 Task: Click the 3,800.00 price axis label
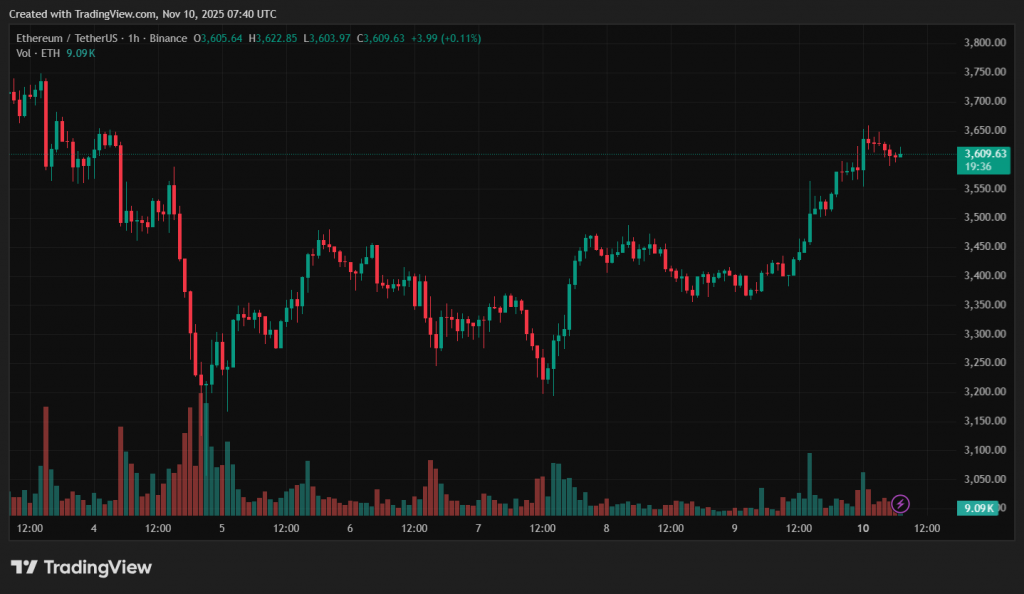click(x=984, y=43)
